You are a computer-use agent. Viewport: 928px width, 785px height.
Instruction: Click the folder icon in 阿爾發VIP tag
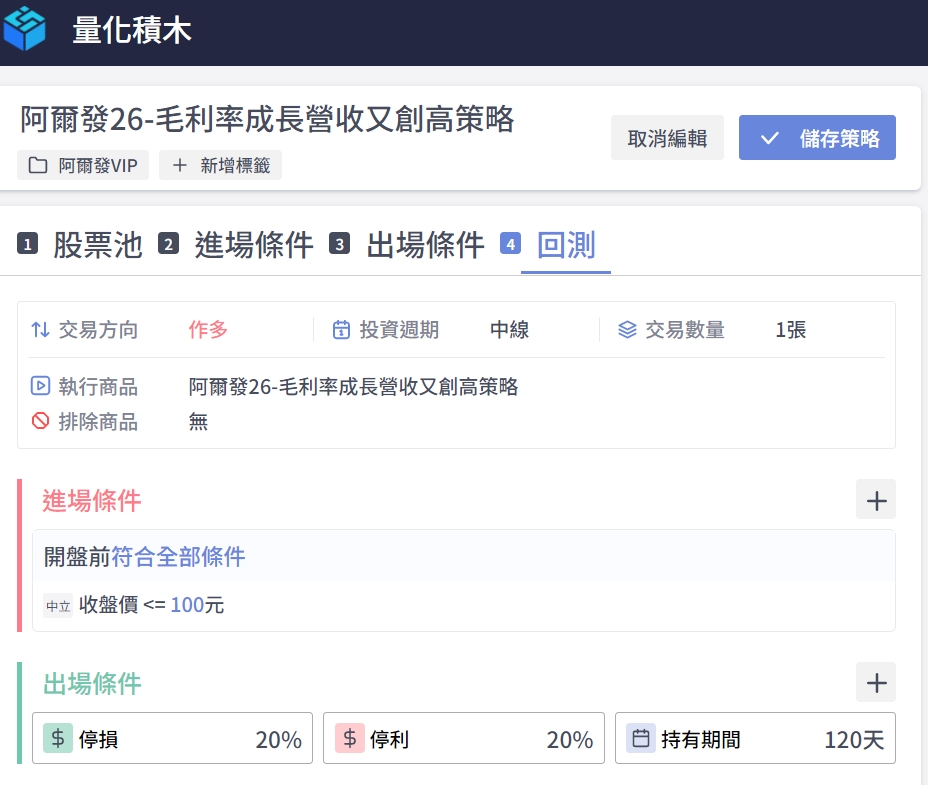[x=38, y=166]
